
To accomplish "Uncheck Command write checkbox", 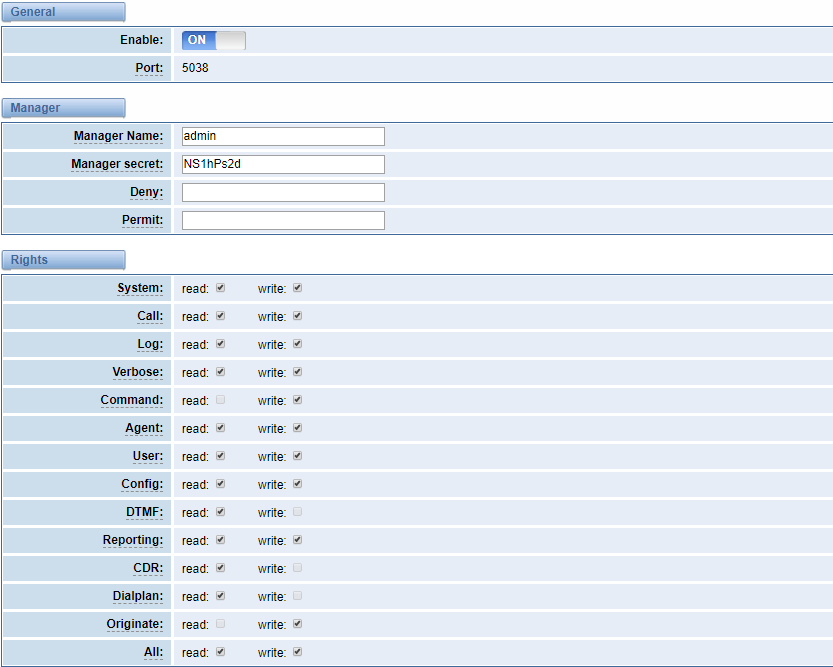I will click(x=298, y=400).
